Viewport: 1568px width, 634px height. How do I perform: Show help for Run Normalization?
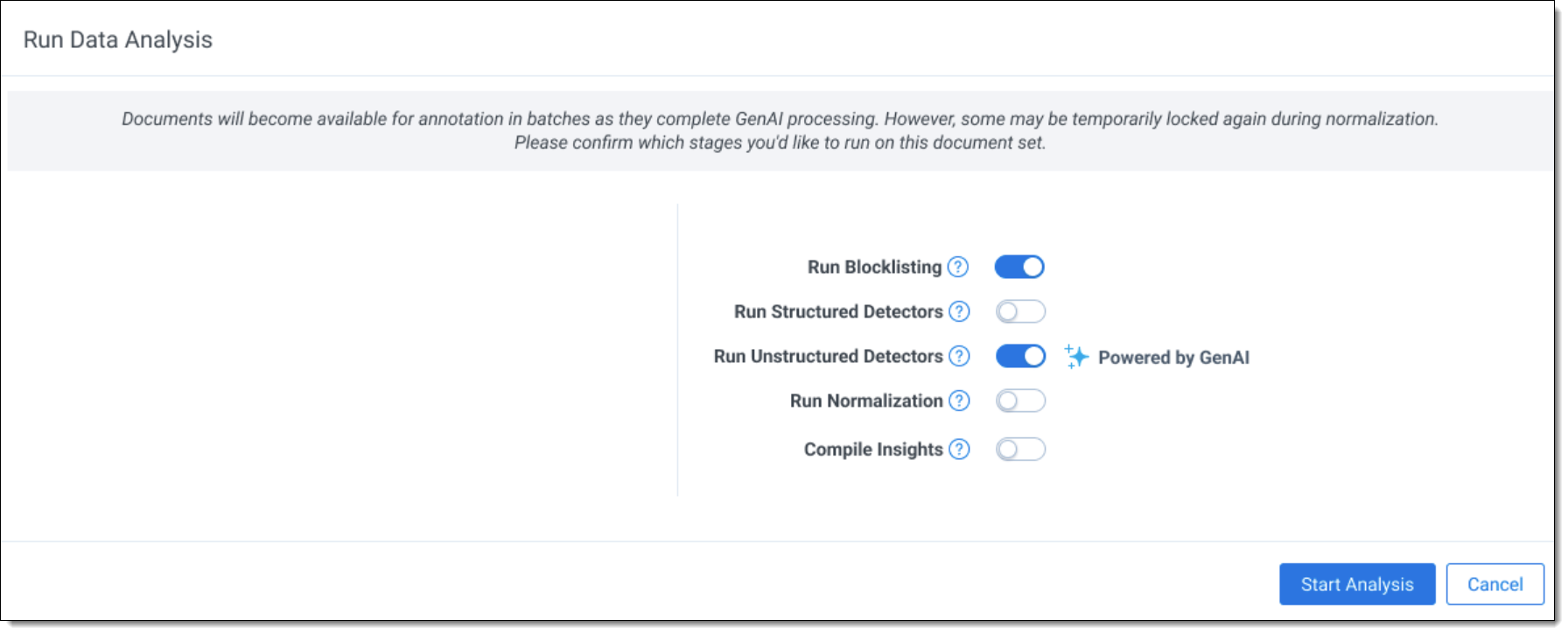click(959, 401)
